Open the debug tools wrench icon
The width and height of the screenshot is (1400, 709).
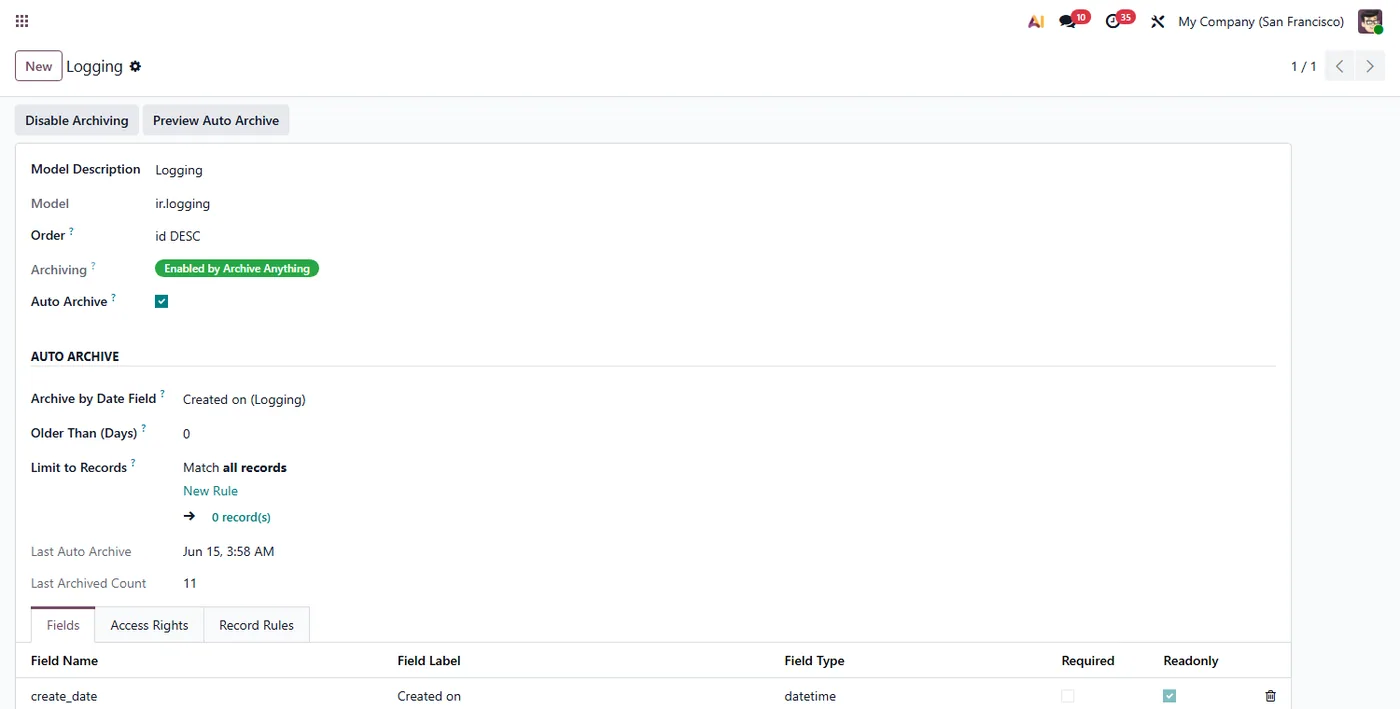pyautogui.click(x=1157, y=21)
